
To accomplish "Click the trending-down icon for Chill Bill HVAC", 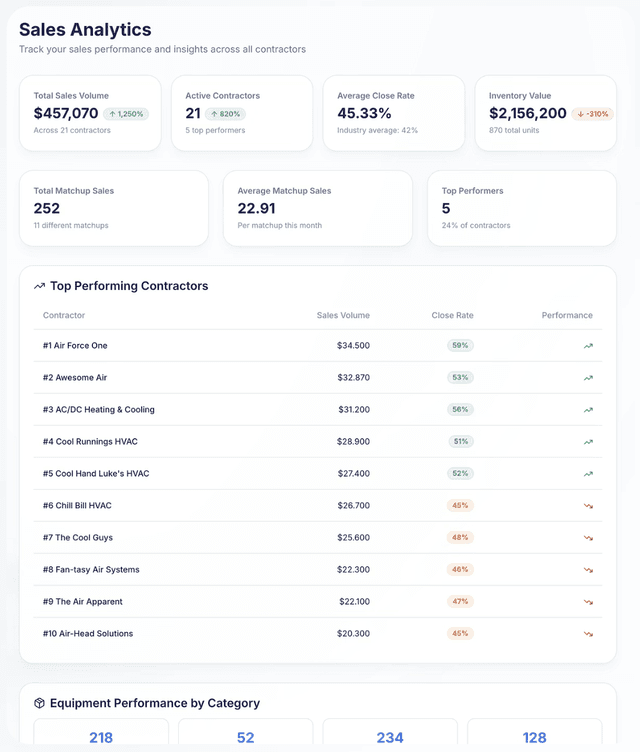I will (x=588, y=506).
